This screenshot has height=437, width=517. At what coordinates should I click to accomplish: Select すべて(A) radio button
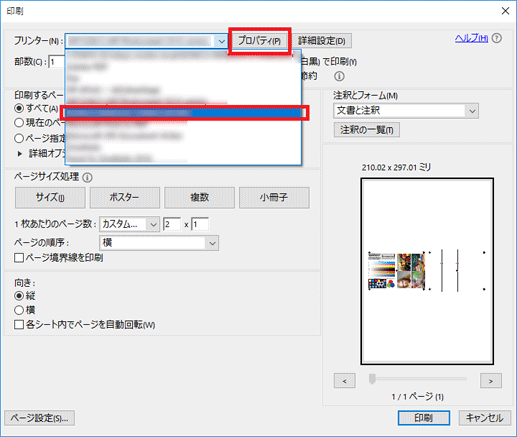pos(19,108)
